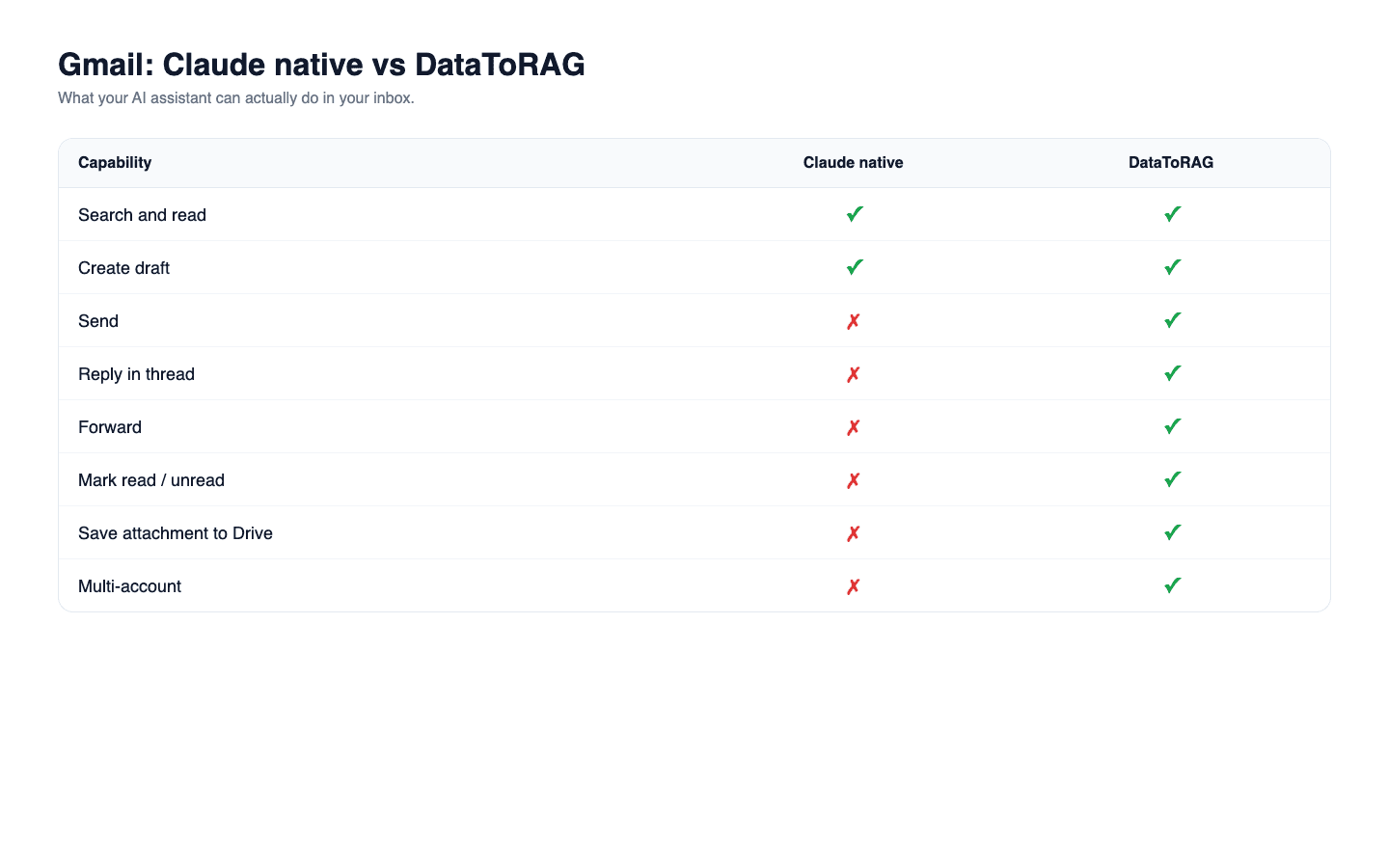The image size is (1389, 868).
Task: Click the Claude native cross for Reply in thread
Action: point(854,374)
